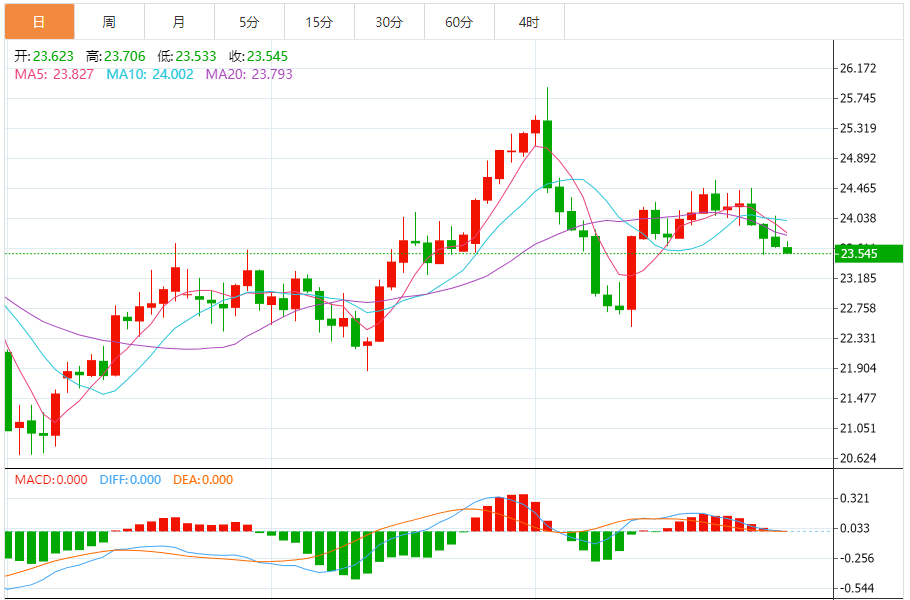This screenshot has width=910, height=600.
Task: Click the DIFF:0.000 indicator label
Action: [x=130, y=480]
